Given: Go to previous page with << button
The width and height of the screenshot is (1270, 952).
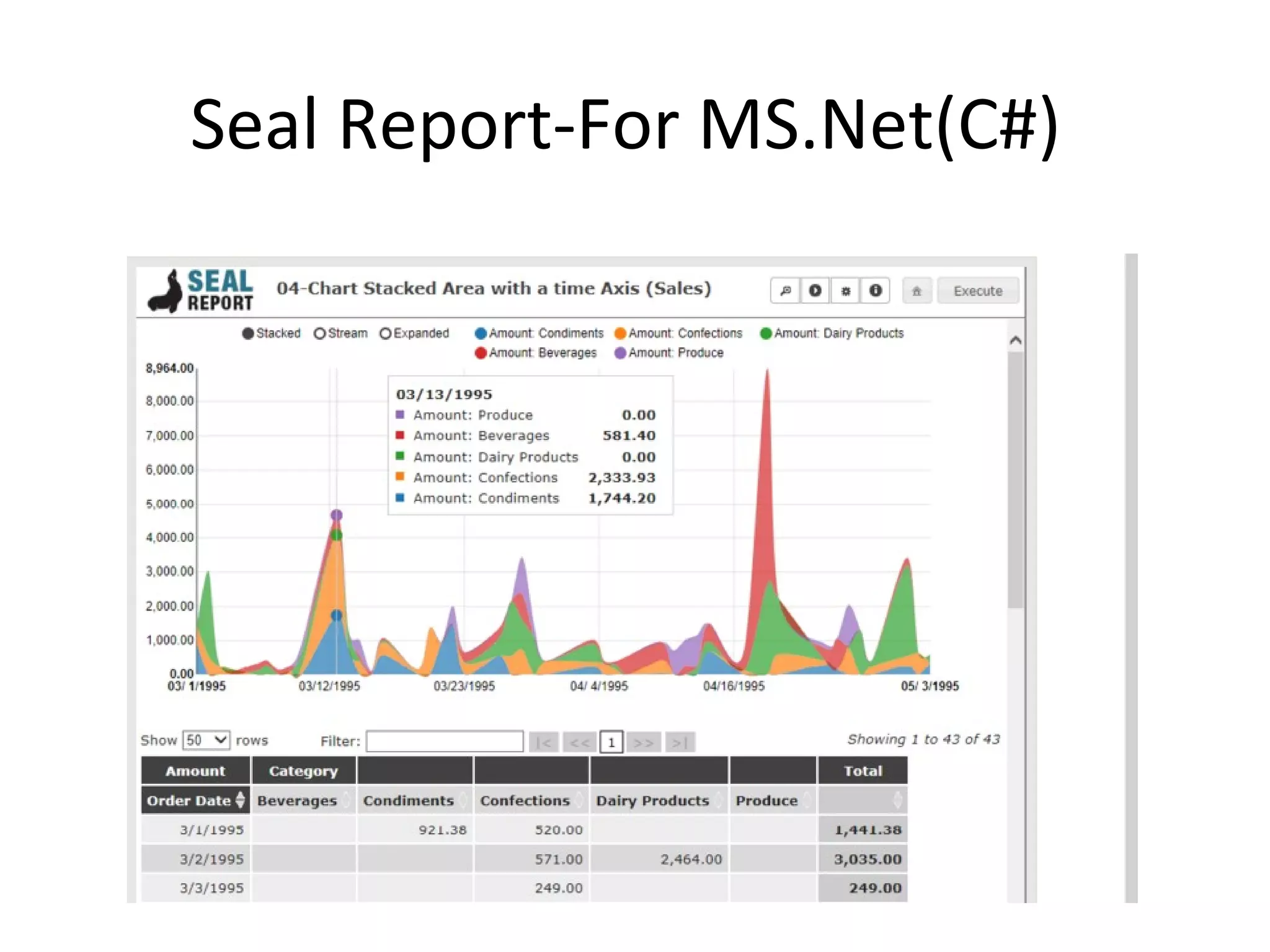Looking at the screenshot, I should 580,743.
